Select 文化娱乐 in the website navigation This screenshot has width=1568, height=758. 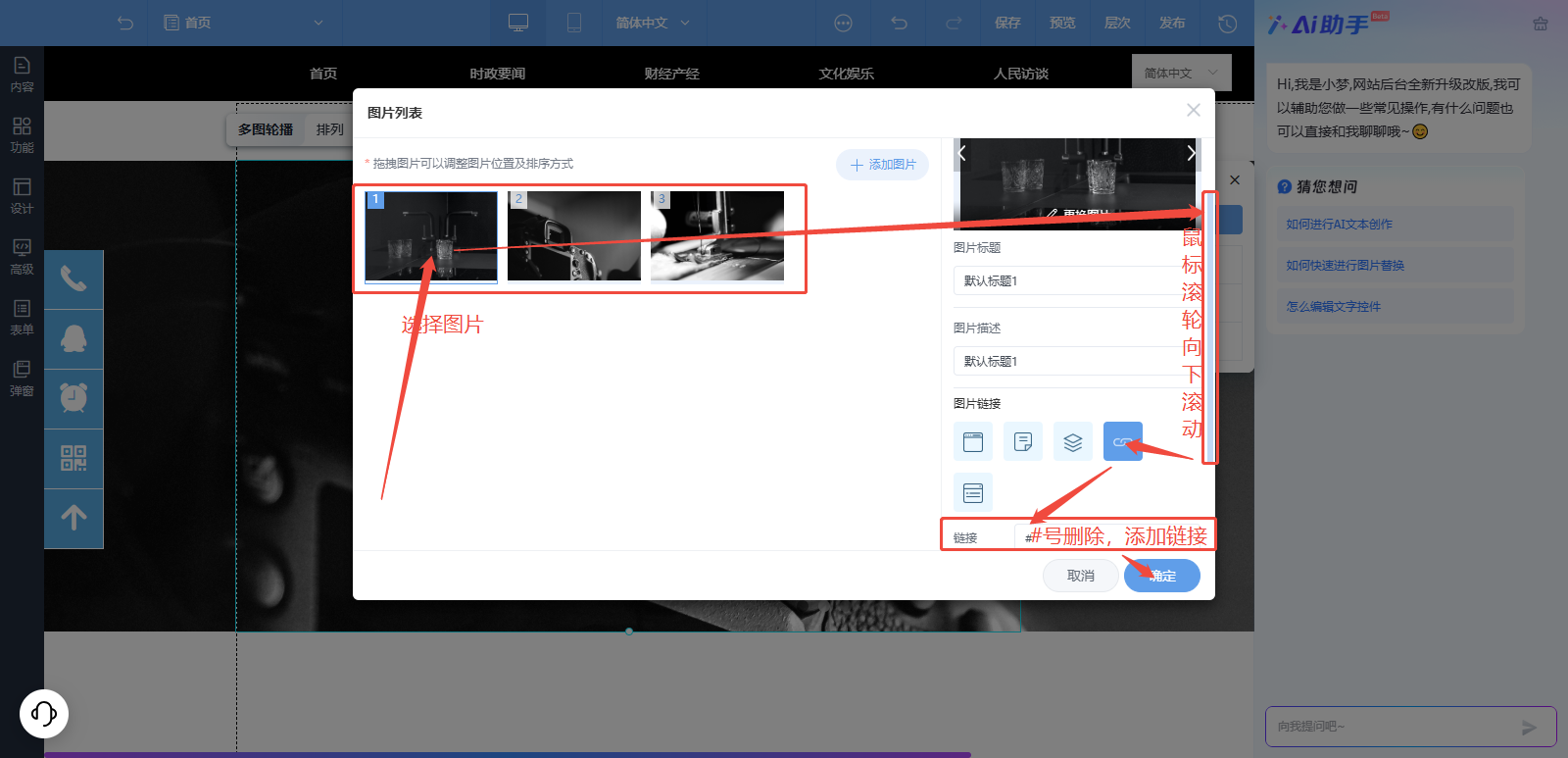click(x=847, y=74)
